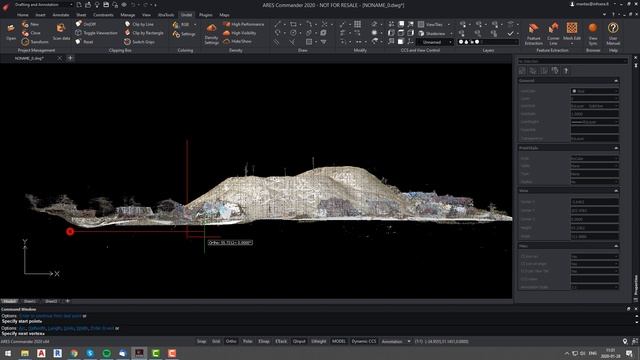Image resolution: width=640 pixels, height=360 pixels.
Task: Click Dynamic CCS in status bar
Action: (364, 341)
